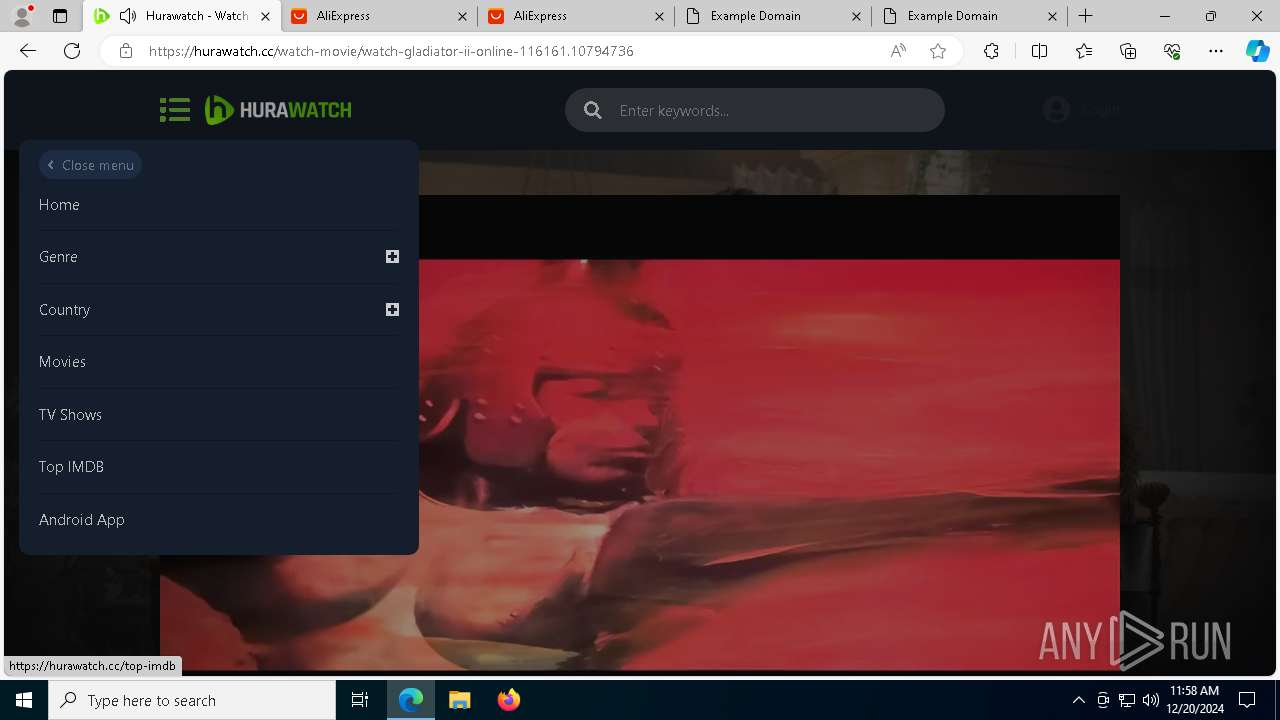
Task: Expand the Genre plus icon
Action: point(392,257)
